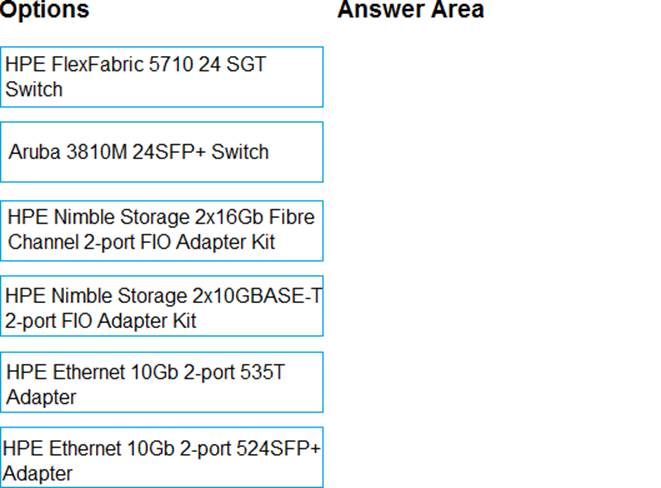This screenshot has height=488, width=661.
Task: Click the Options heading
Action: 45,10
